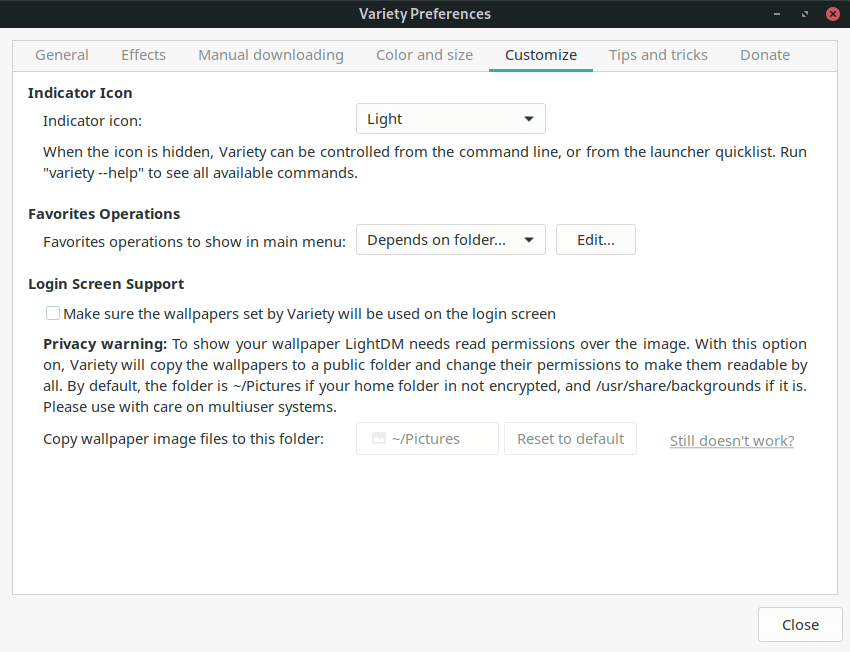The width and height of the screenshot is (850, 652).
Task: Close the window with red X icon
Action: pos(833,14)
